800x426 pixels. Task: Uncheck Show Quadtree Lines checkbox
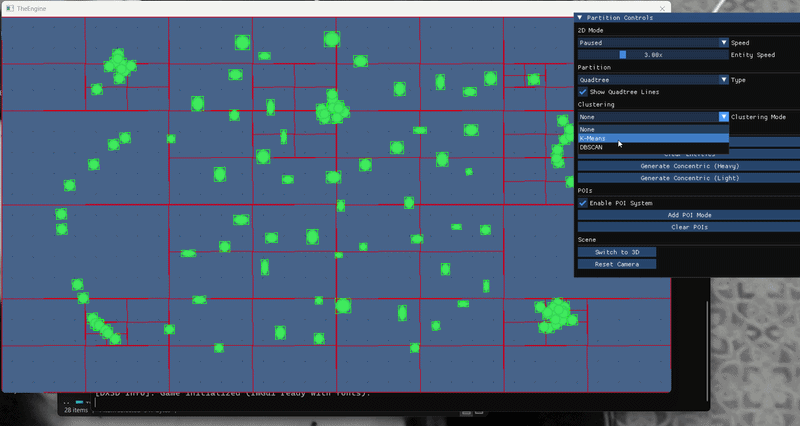pyautogui.click(x=583, y=92)
